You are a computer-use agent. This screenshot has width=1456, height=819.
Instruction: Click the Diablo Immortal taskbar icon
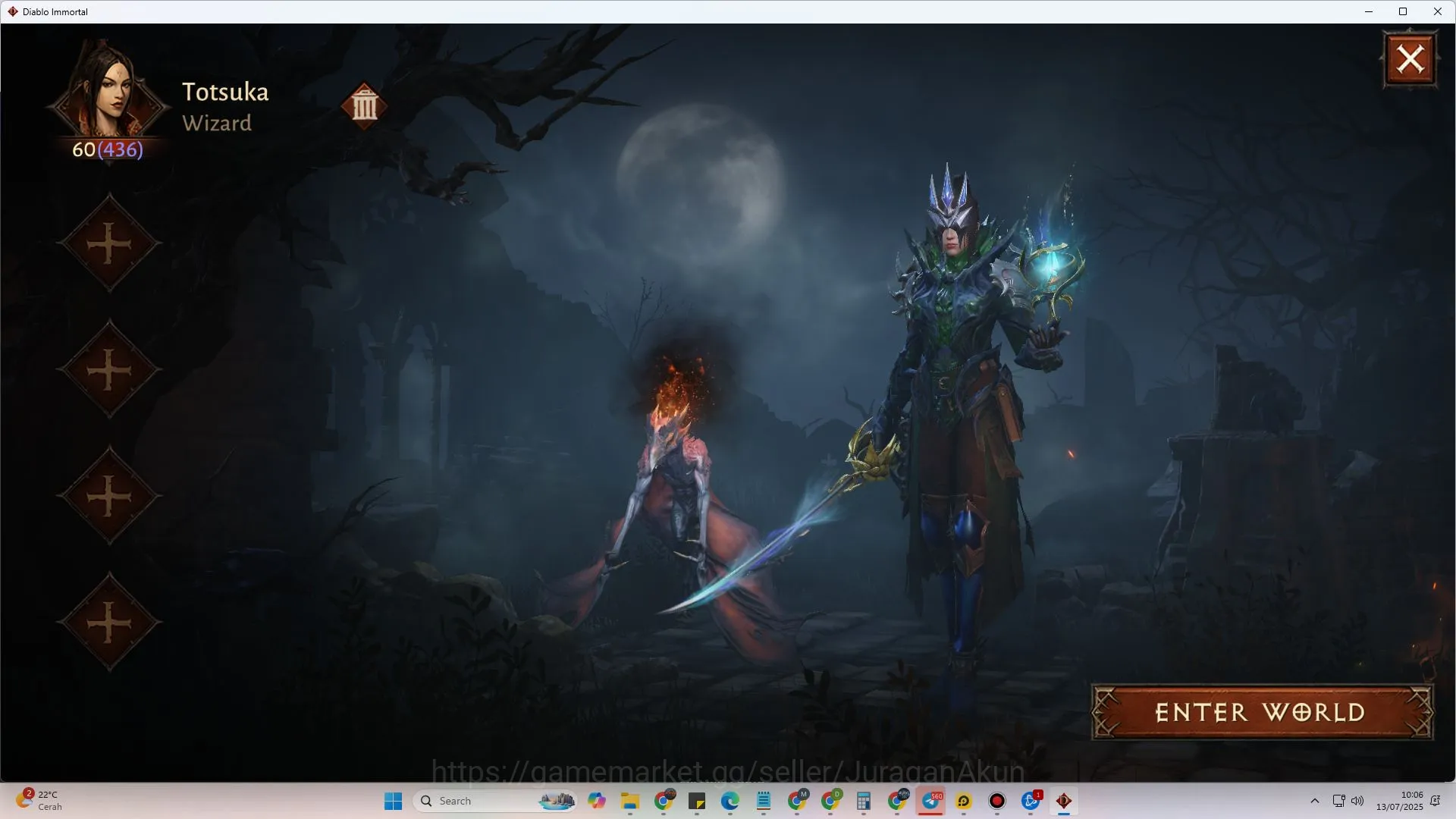[x=1064, y=801]
